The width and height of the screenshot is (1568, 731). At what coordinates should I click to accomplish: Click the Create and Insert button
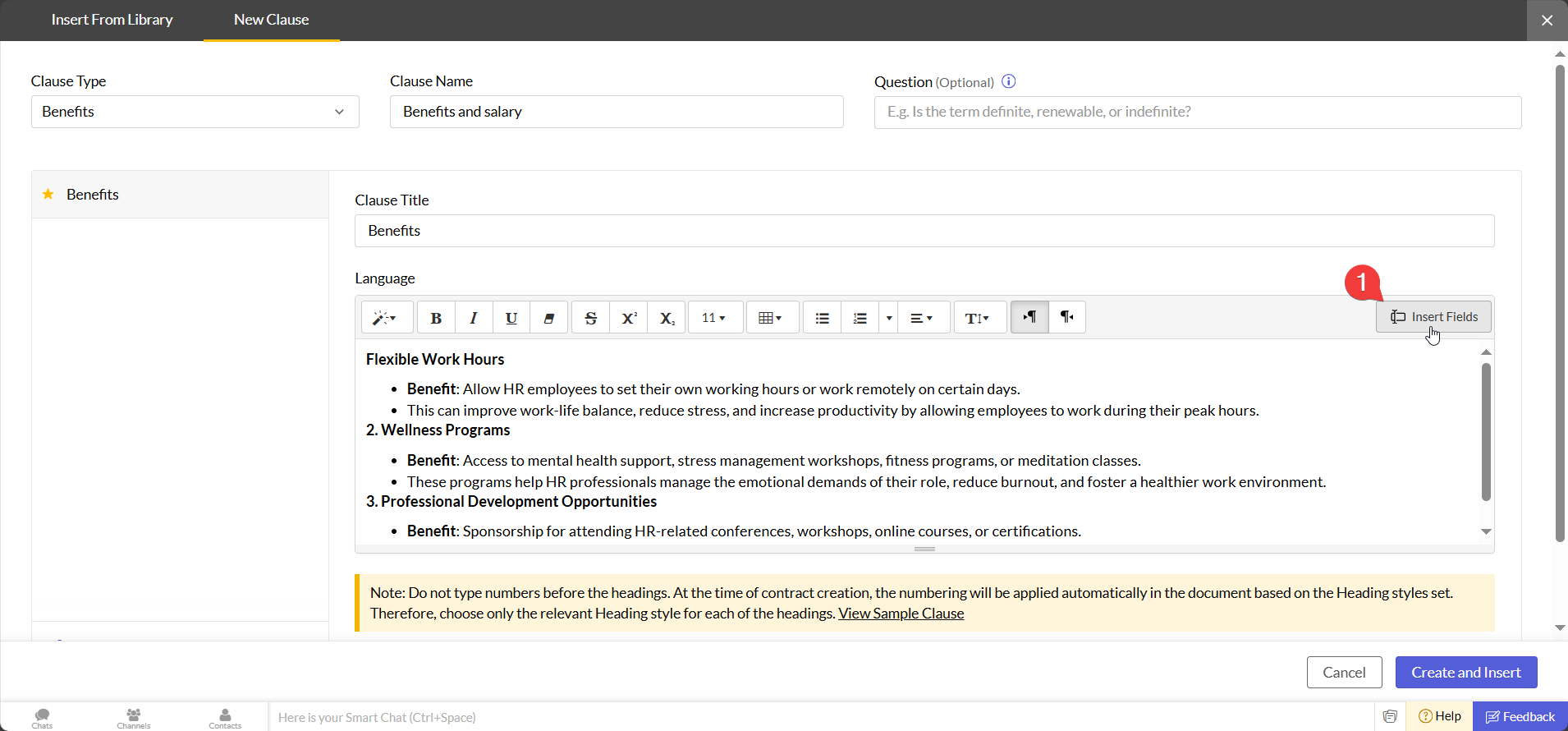[1465, 672]
